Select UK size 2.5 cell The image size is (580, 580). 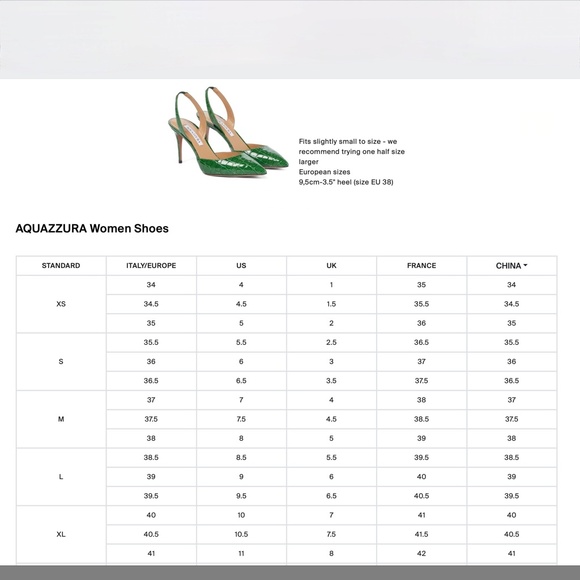click(331, 343)
